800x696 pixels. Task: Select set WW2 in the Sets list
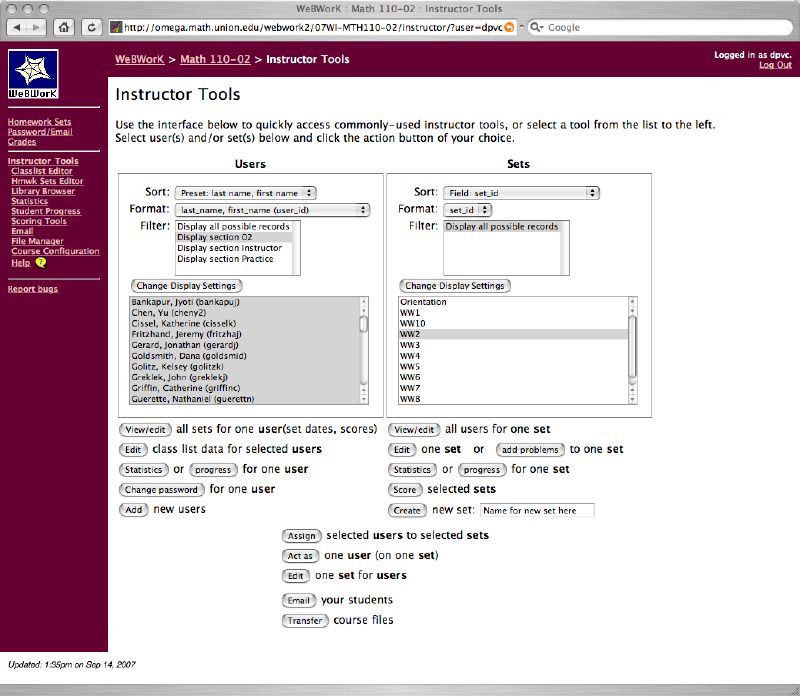(513, 334)
